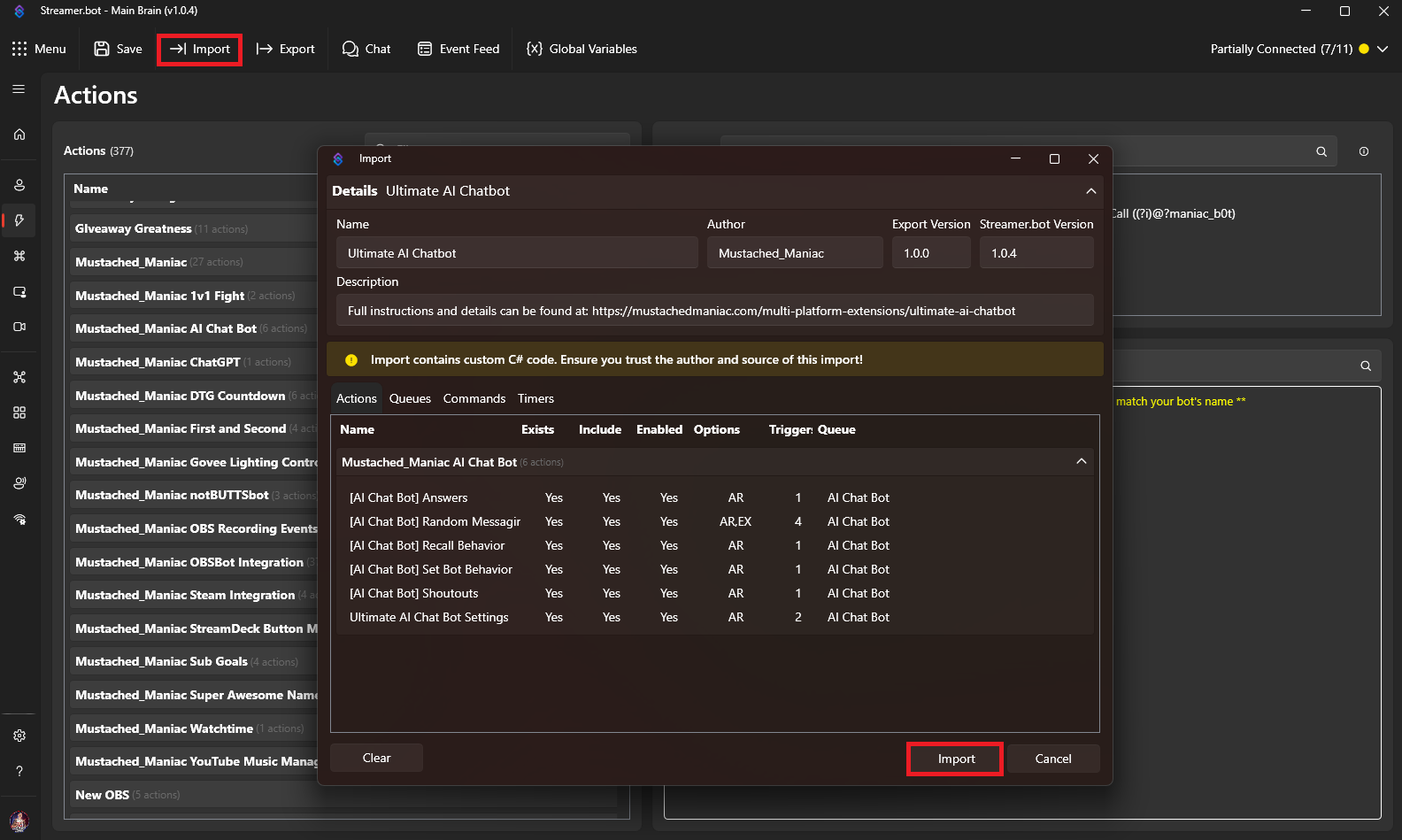Click the Clear button in Import dialog
Screen dimensions: 1402x840
[x=376, y=758]
